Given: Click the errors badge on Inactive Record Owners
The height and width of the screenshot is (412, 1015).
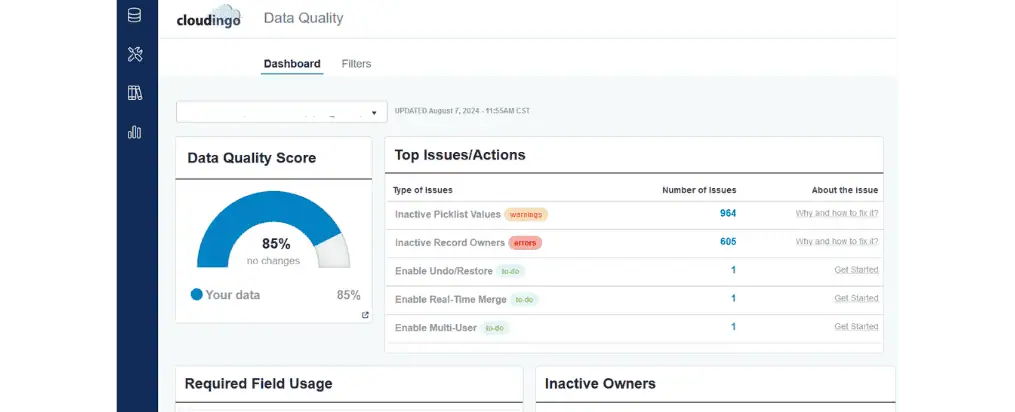Looking at the screenshot, I should click(x=525, y=242).
